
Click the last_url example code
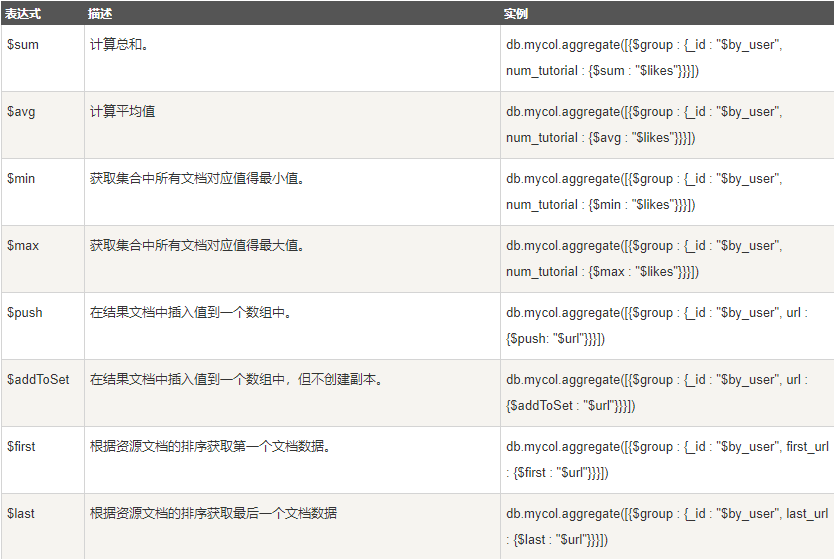(x=667, y=527)
